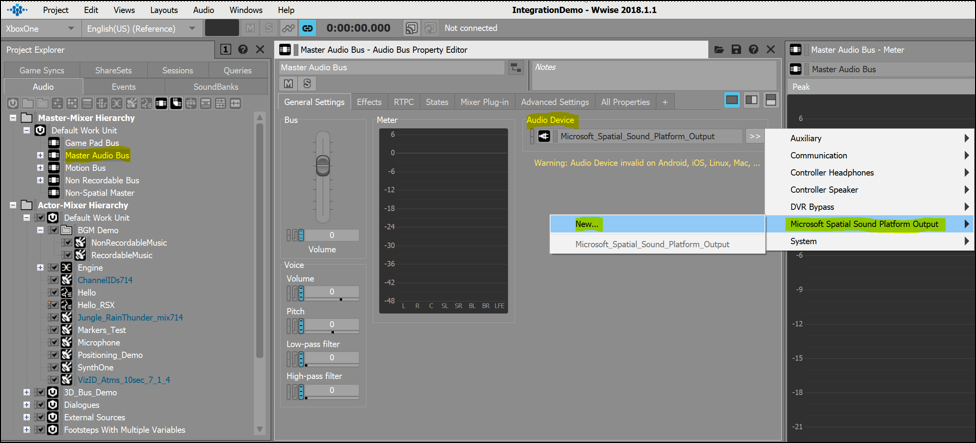Screen dimensions: 976x443
Task: Uncheck the BGM Demo checkbox
Action: point(54,230)
